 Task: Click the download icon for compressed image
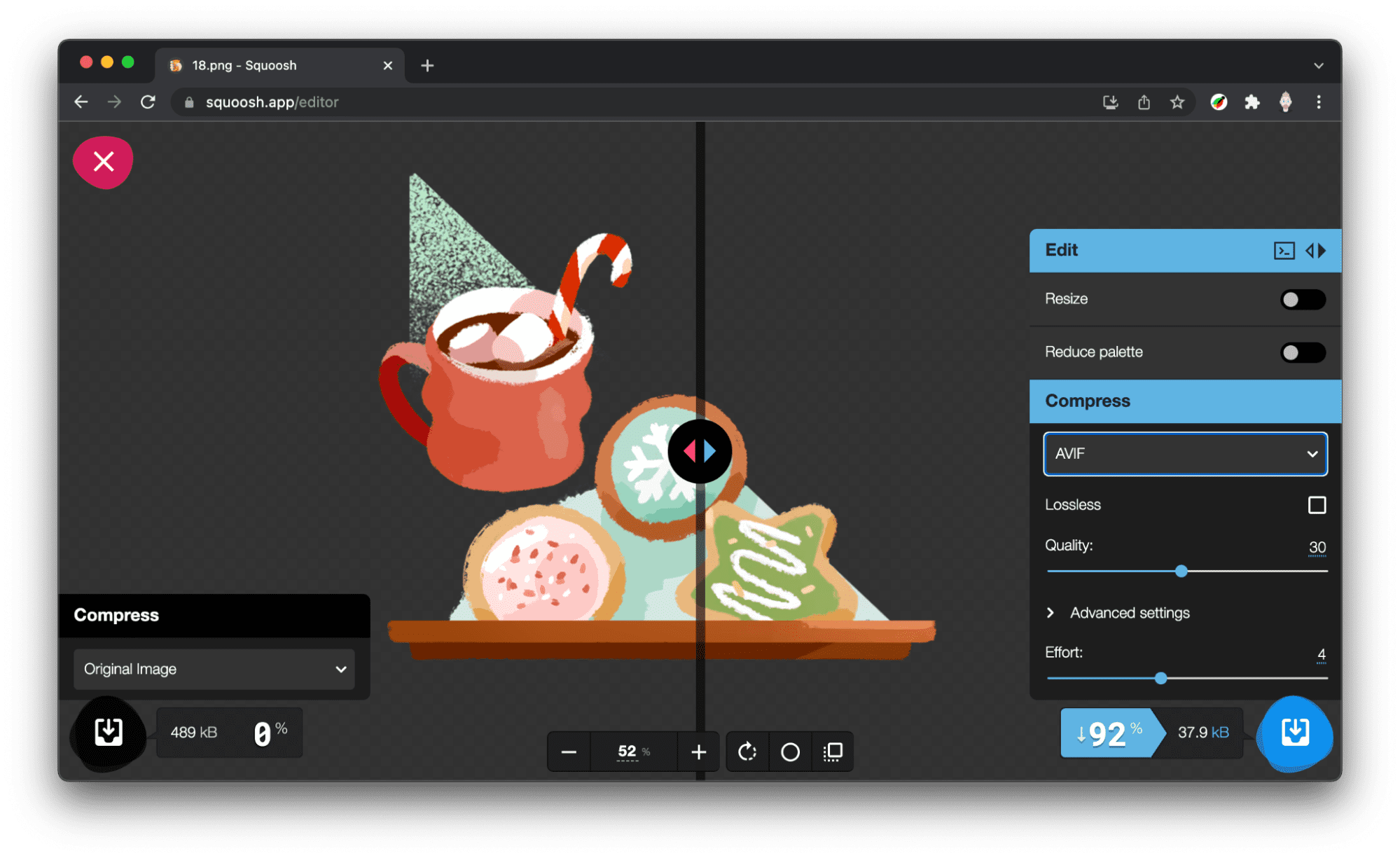point(1298,731)
